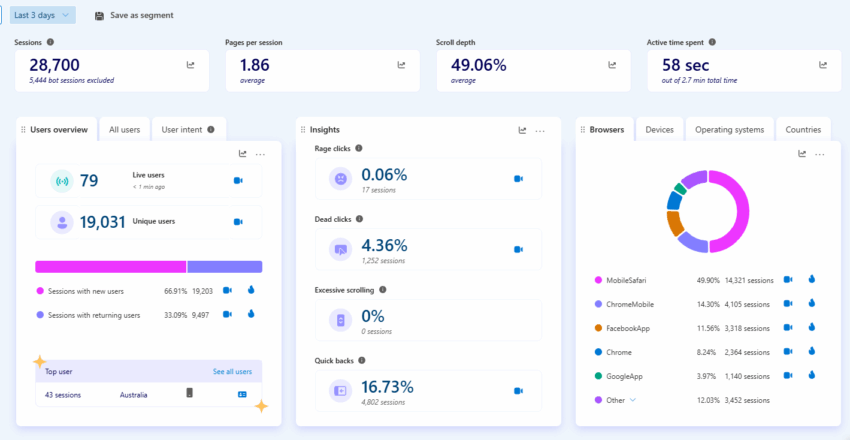Click the Active time spent trend icon
This screenshot has height=440, width=850.
(823, 65)
